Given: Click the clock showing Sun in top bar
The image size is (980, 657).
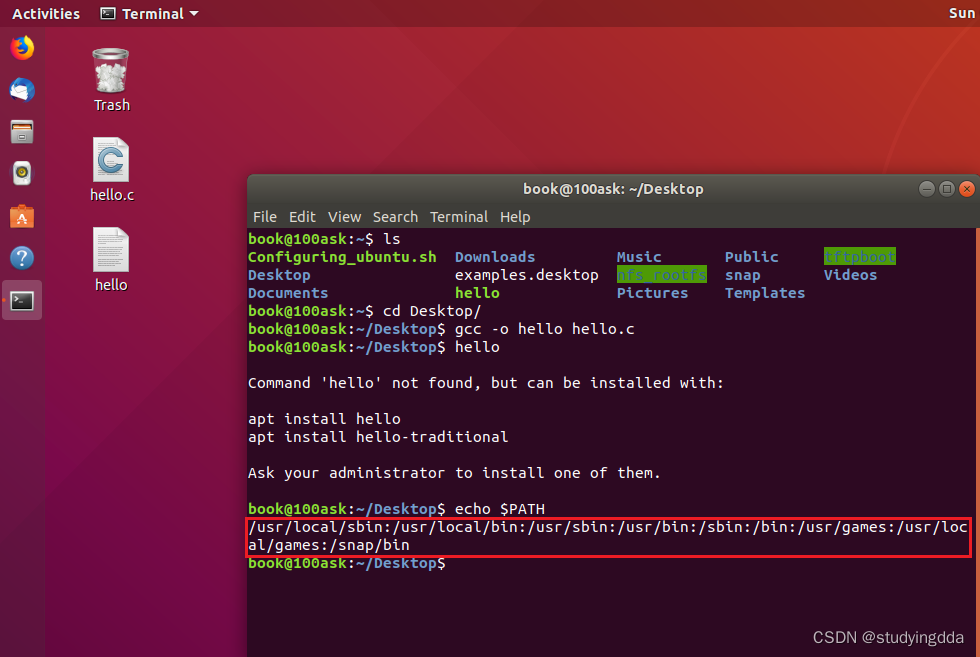Looking at the screenshot, I should click(x=962, y=13).
